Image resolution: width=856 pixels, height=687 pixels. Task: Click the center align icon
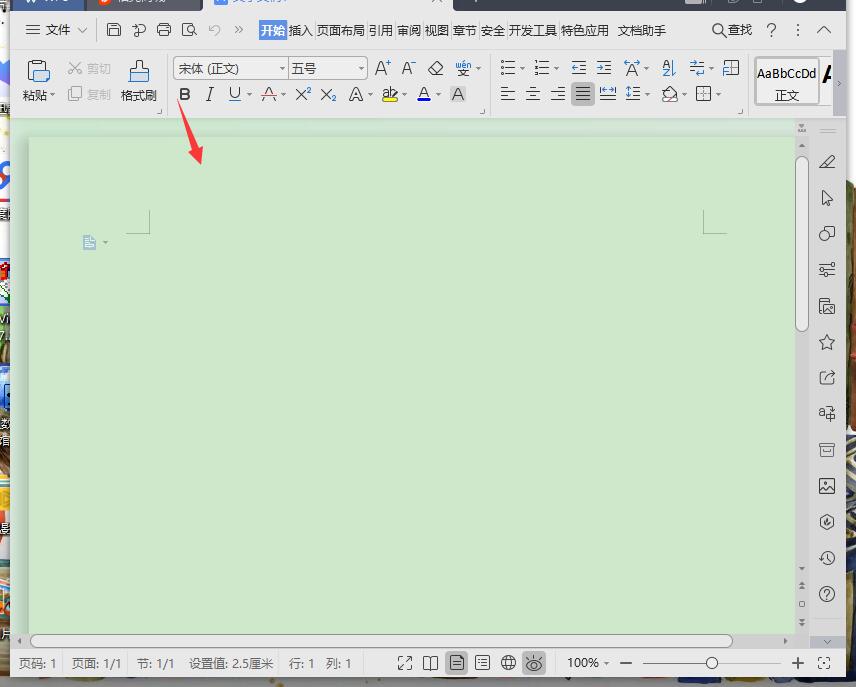[533, 94]
